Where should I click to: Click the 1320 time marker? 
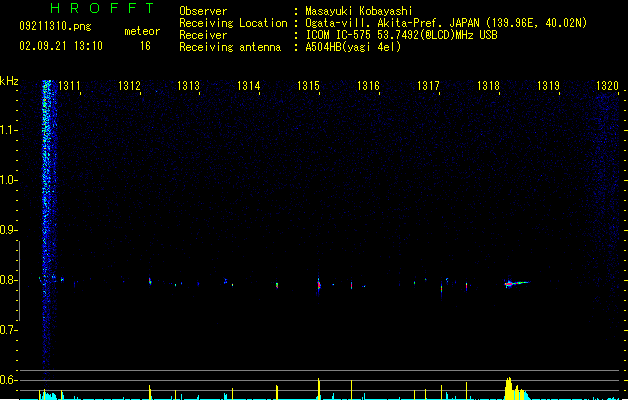coord(607,86)
